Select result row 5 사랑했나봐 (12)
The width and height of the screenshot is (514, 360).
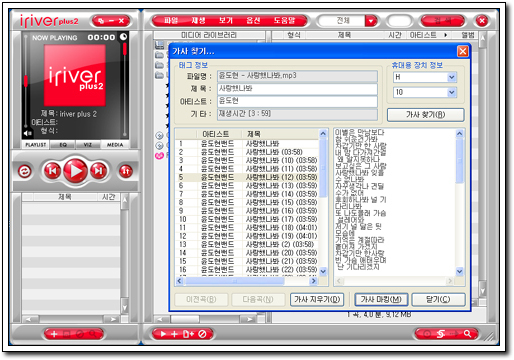[x=247, y=177]
